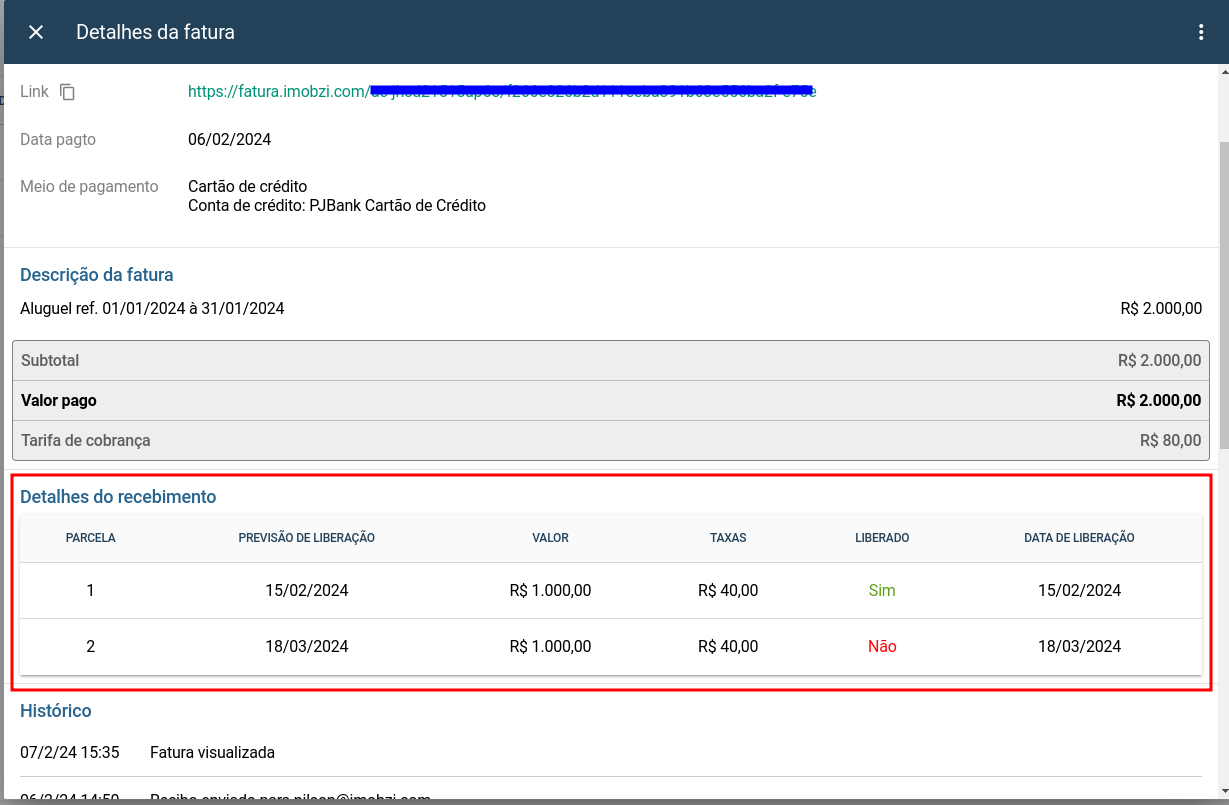Select the payment date 06/02/2024
Screen dimensions: 1229x805
(x=229, y=139)
